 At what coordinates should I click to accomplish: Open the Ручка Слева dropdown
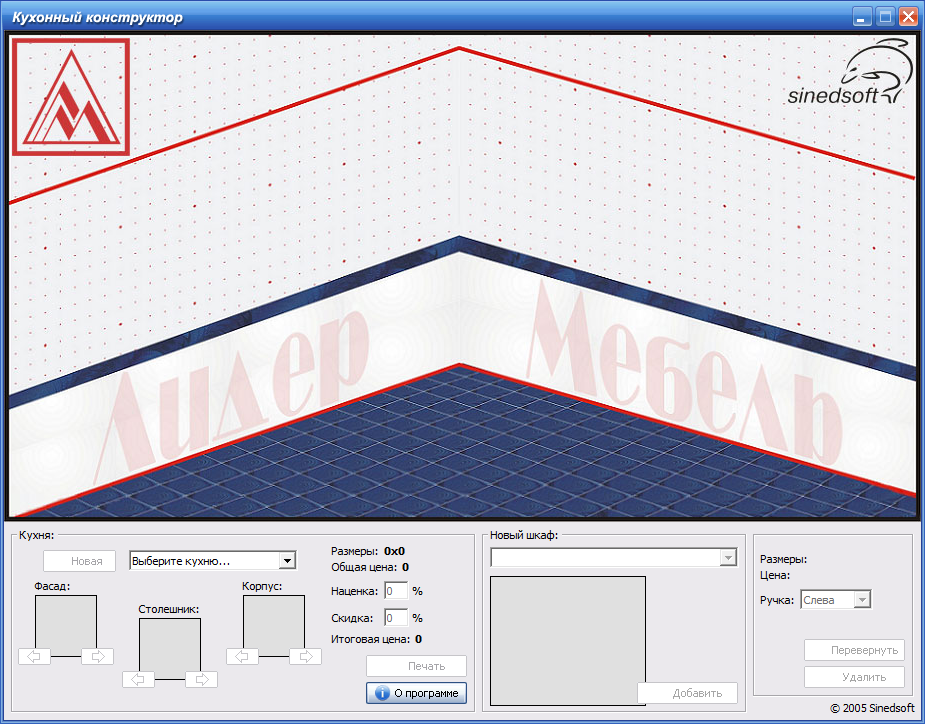tap(835, 600)
